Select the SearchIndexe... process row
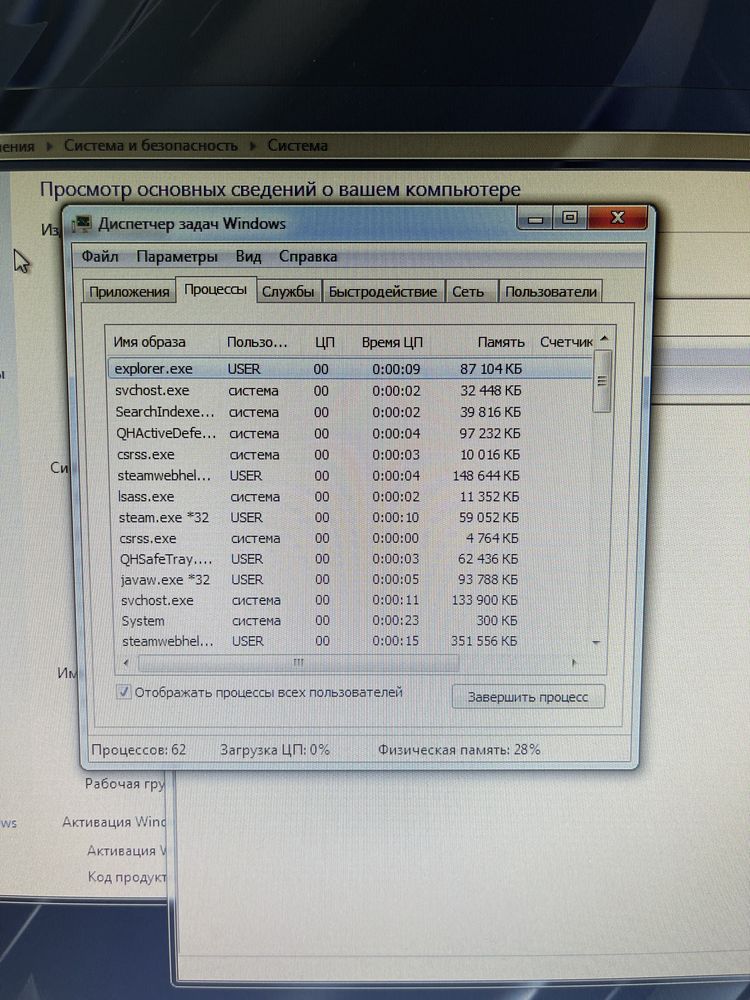 click(351, 412)
